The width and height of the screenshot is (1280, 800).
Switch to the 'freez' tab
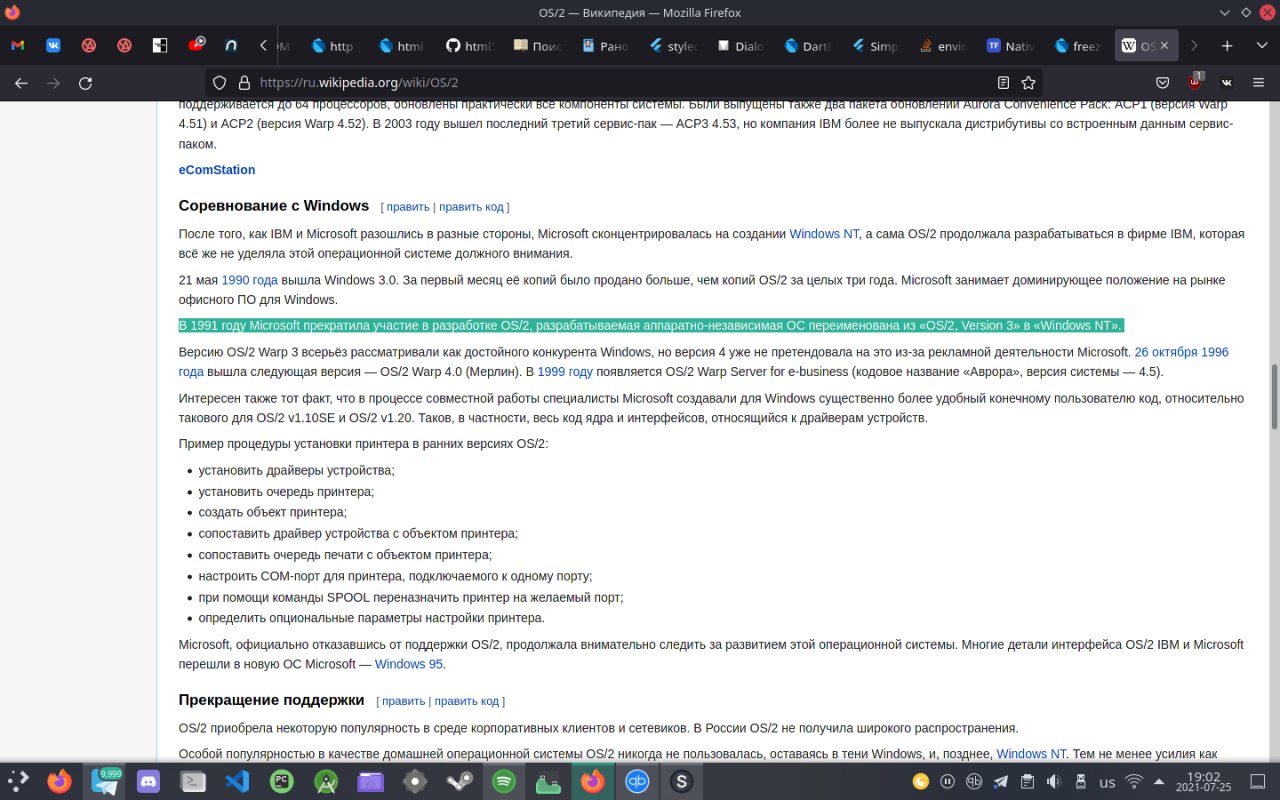click(x=1078, y=46)
